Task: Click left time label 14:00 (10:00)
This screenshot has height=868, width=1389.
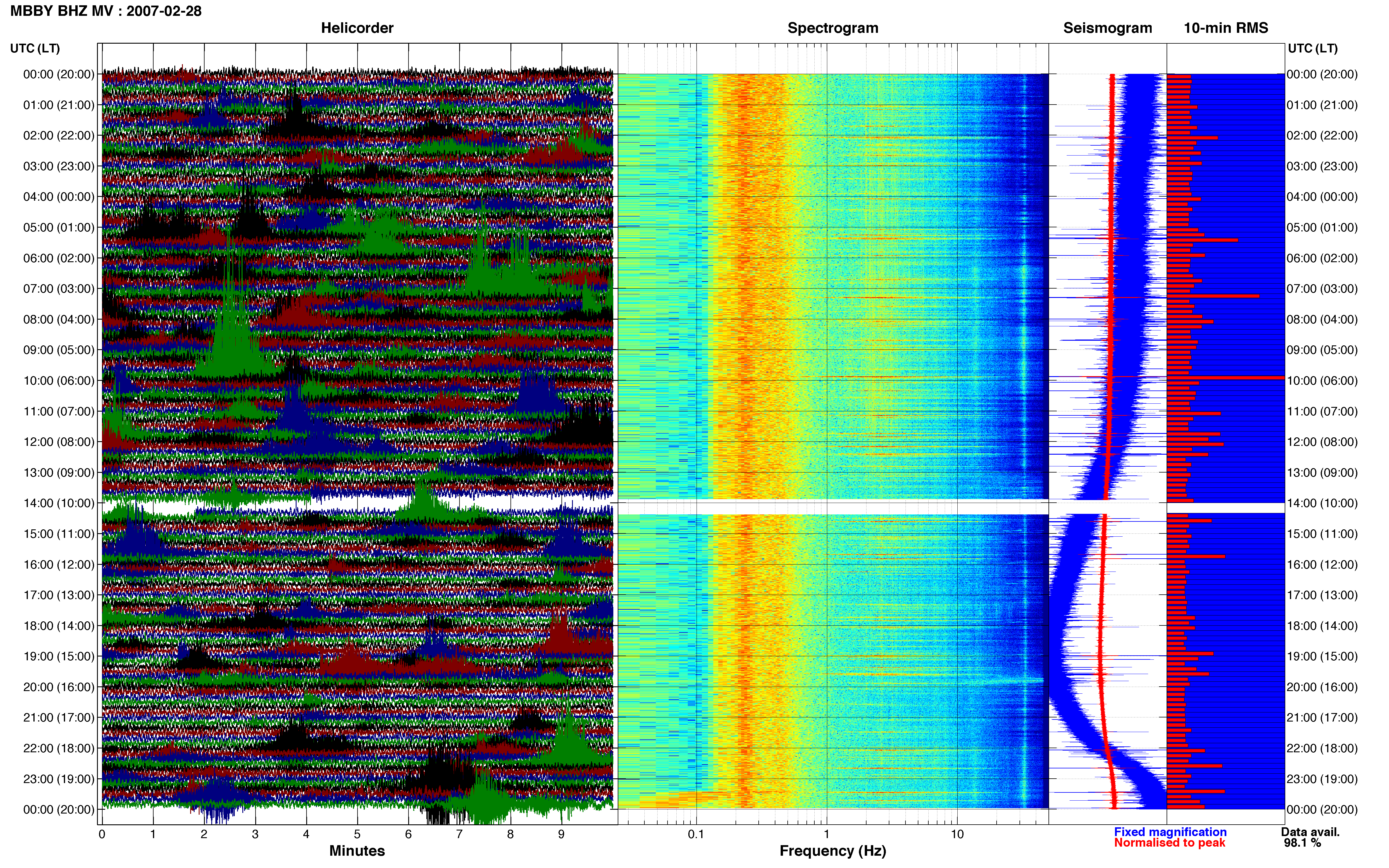Action: [59, 504]
